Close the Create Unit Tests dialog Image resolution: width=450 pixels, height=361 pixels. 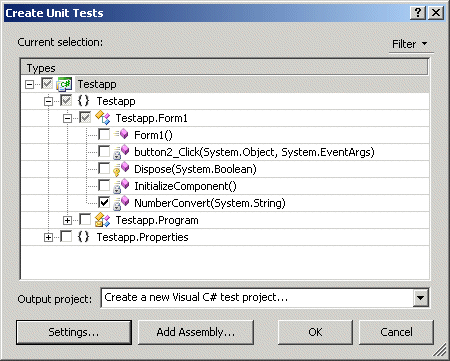(436, 13)
